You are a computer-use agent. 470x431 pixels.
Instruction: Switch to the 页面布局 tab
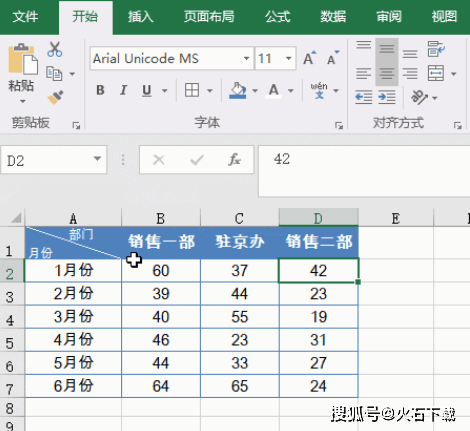click(x=209, y=17)
